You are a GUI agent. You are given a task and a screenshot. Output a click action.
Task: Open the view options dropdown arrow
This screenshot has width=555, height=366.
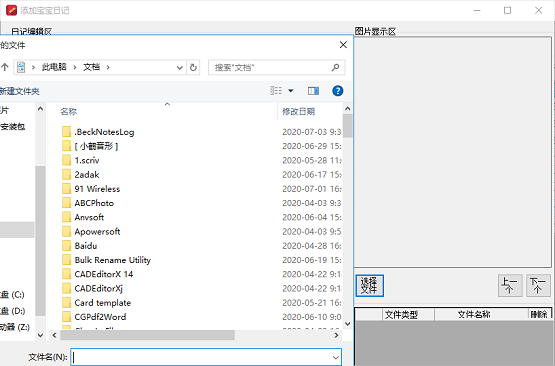click(x=291, y=91)
